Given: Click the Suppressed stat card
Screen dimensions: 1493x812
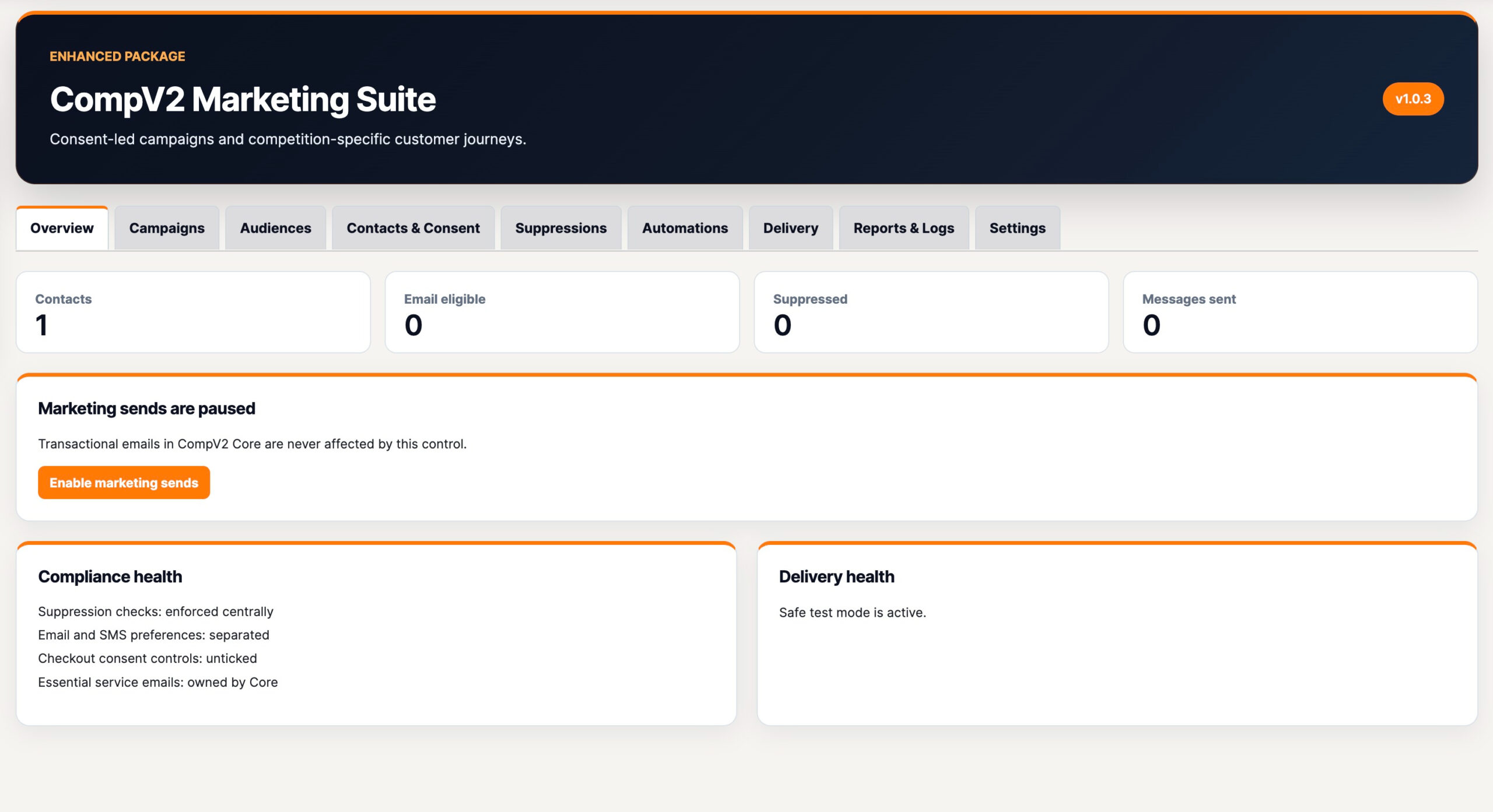Looking at the screenshot, I should (931, 312).
